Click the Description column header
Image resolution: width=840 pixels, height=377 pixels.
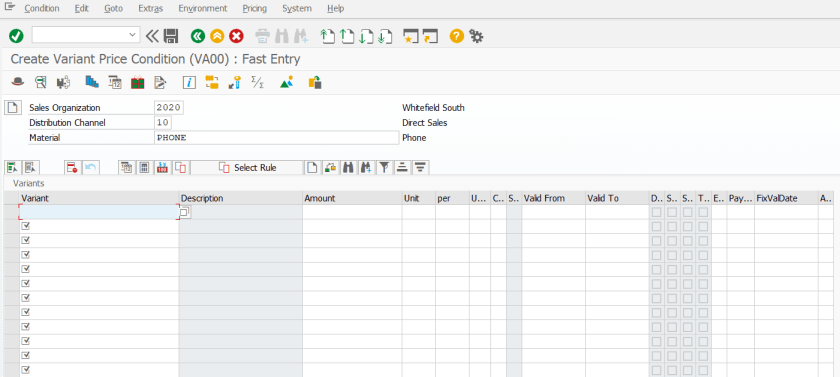[241, 198]
